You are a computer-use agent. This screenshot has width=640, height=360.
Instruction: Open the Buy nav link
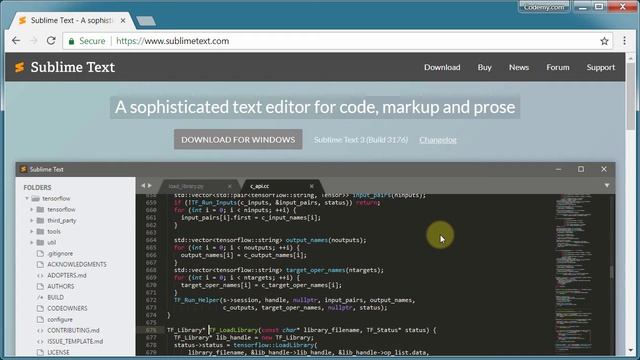484,67
